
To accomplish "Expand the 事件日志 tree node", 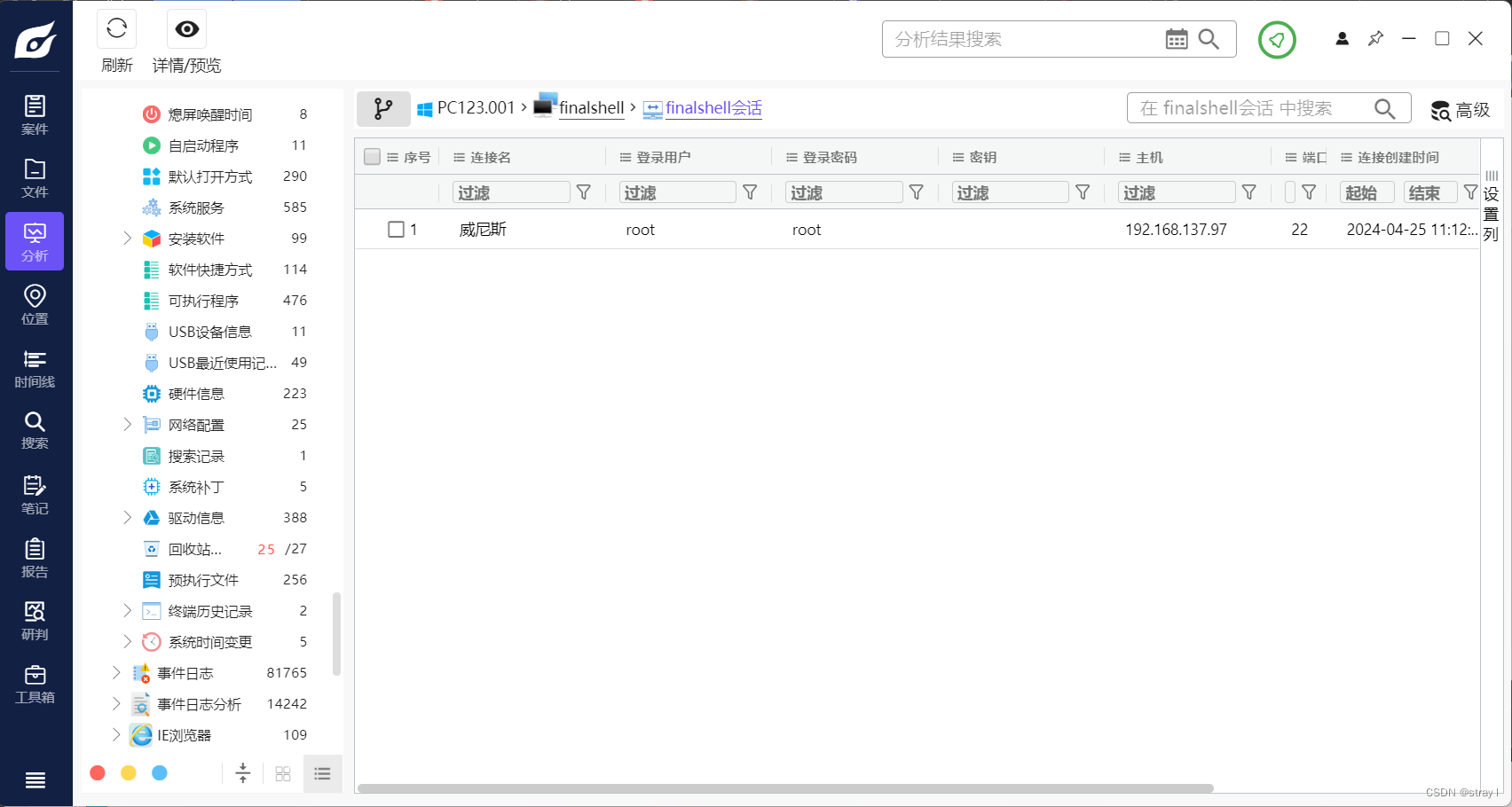I will click(115, 672).
